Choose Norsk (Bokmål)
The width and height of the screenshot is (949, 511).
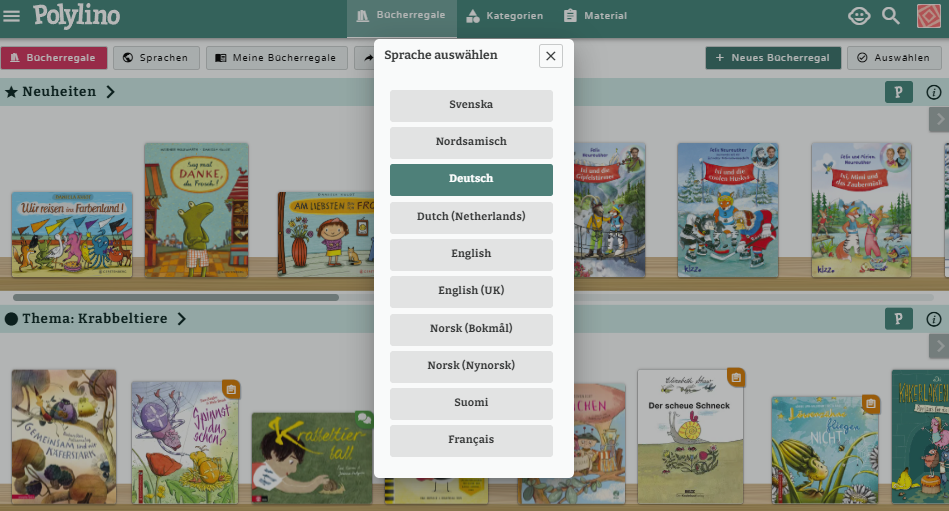pos(471,329)
